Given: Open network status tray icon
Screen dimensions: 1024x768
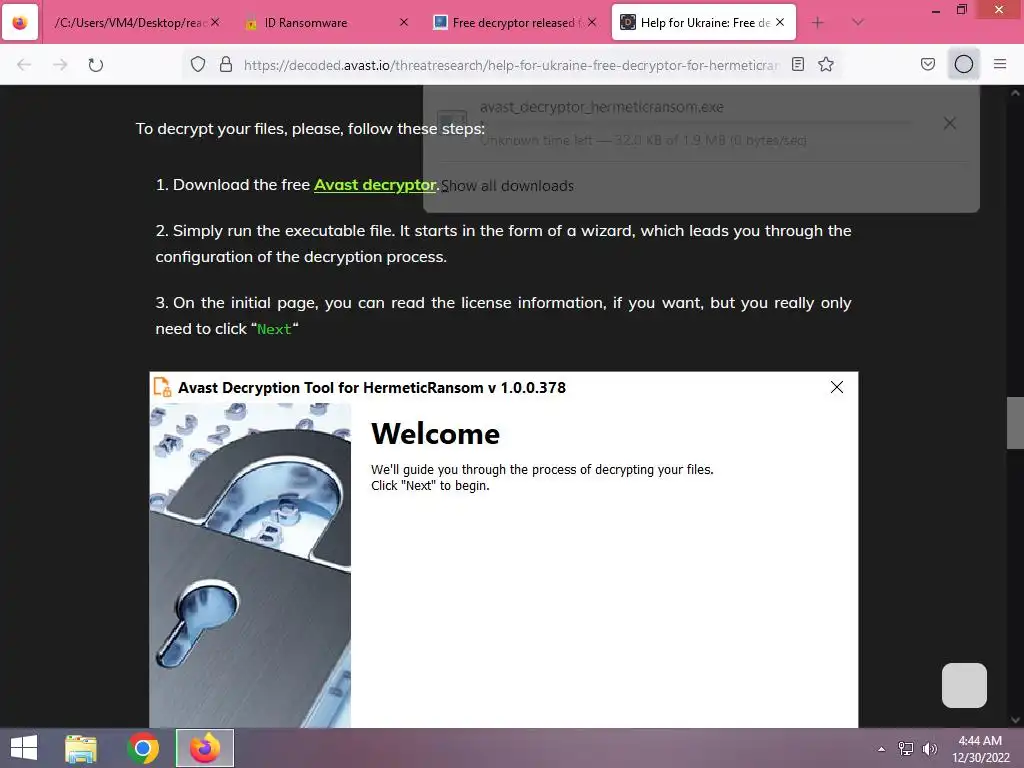Looking at the screenshot, I should pos(906,749).
